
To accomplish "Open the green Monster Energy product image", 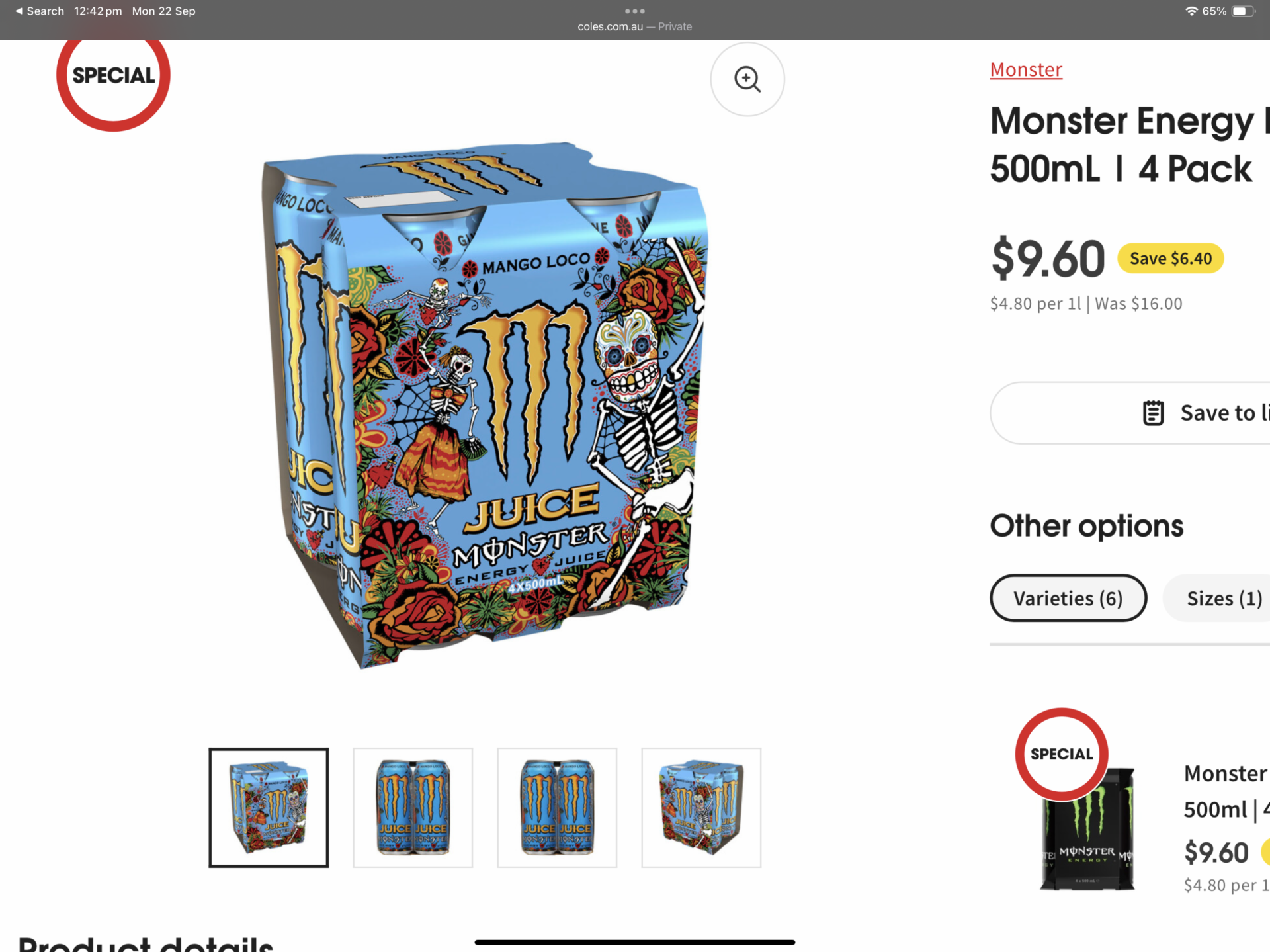I will tap(1087, 828).
